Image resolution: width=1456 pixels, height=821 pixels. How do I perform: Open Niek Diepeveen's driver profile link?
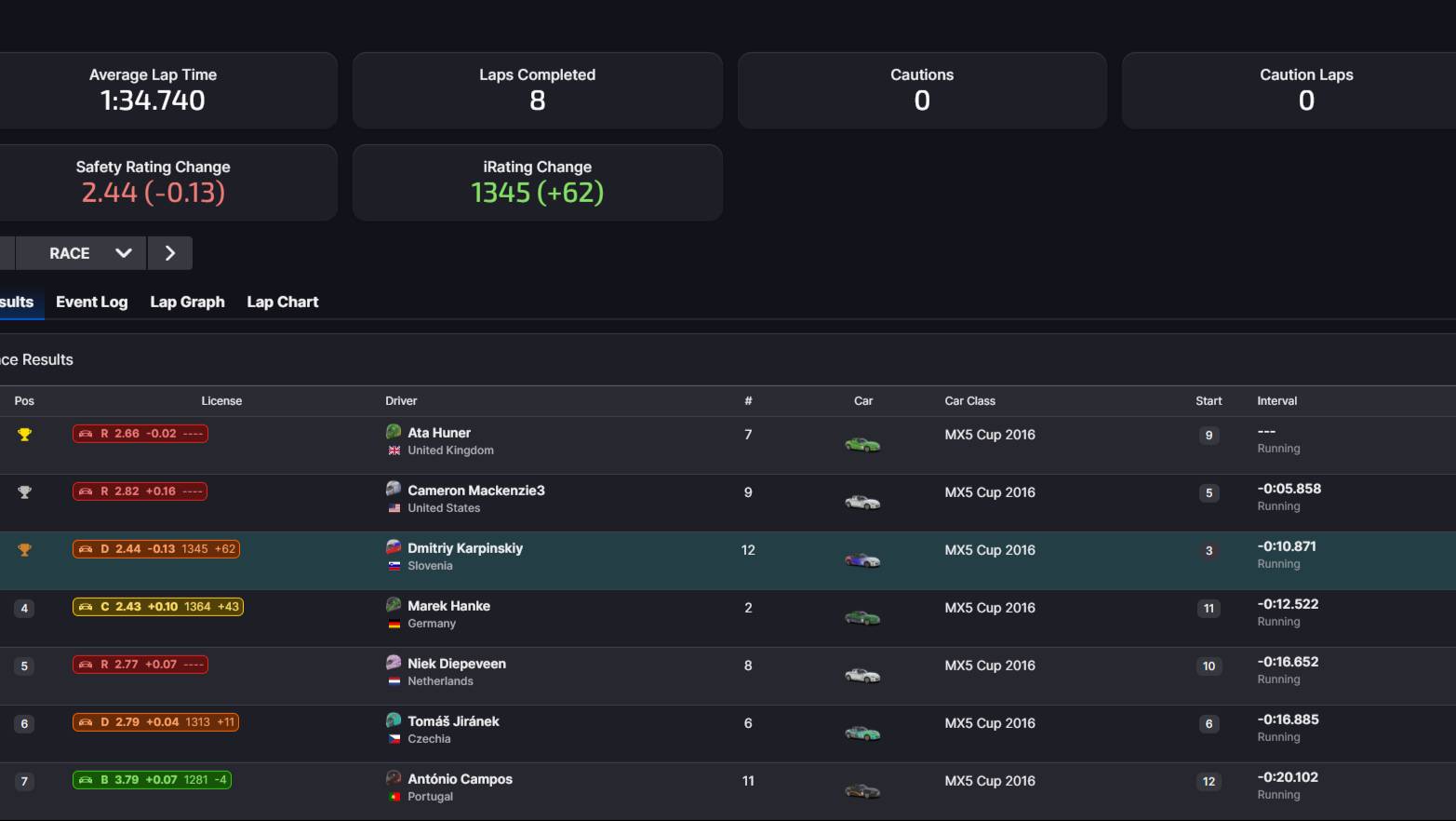point(456,664)
